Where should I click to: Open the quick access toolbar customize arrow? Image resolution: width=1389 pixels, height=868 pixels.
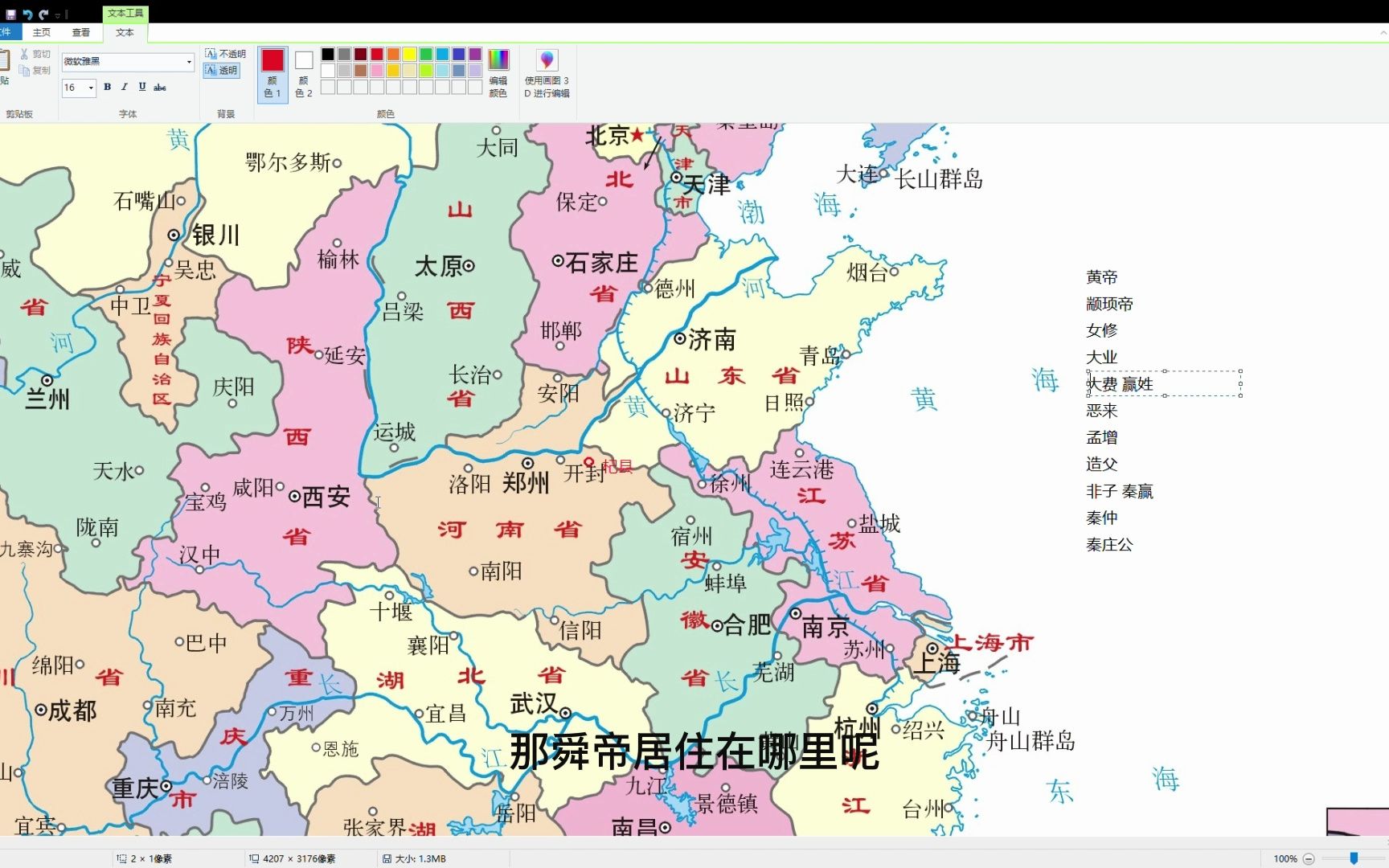(x=58, y=14)
